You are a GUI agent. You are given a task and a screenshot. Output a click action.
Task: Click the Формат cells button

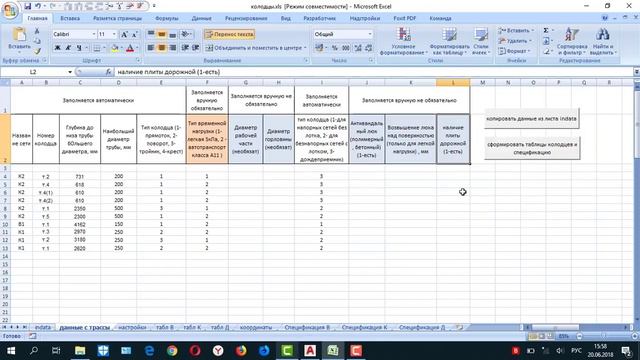514,51
